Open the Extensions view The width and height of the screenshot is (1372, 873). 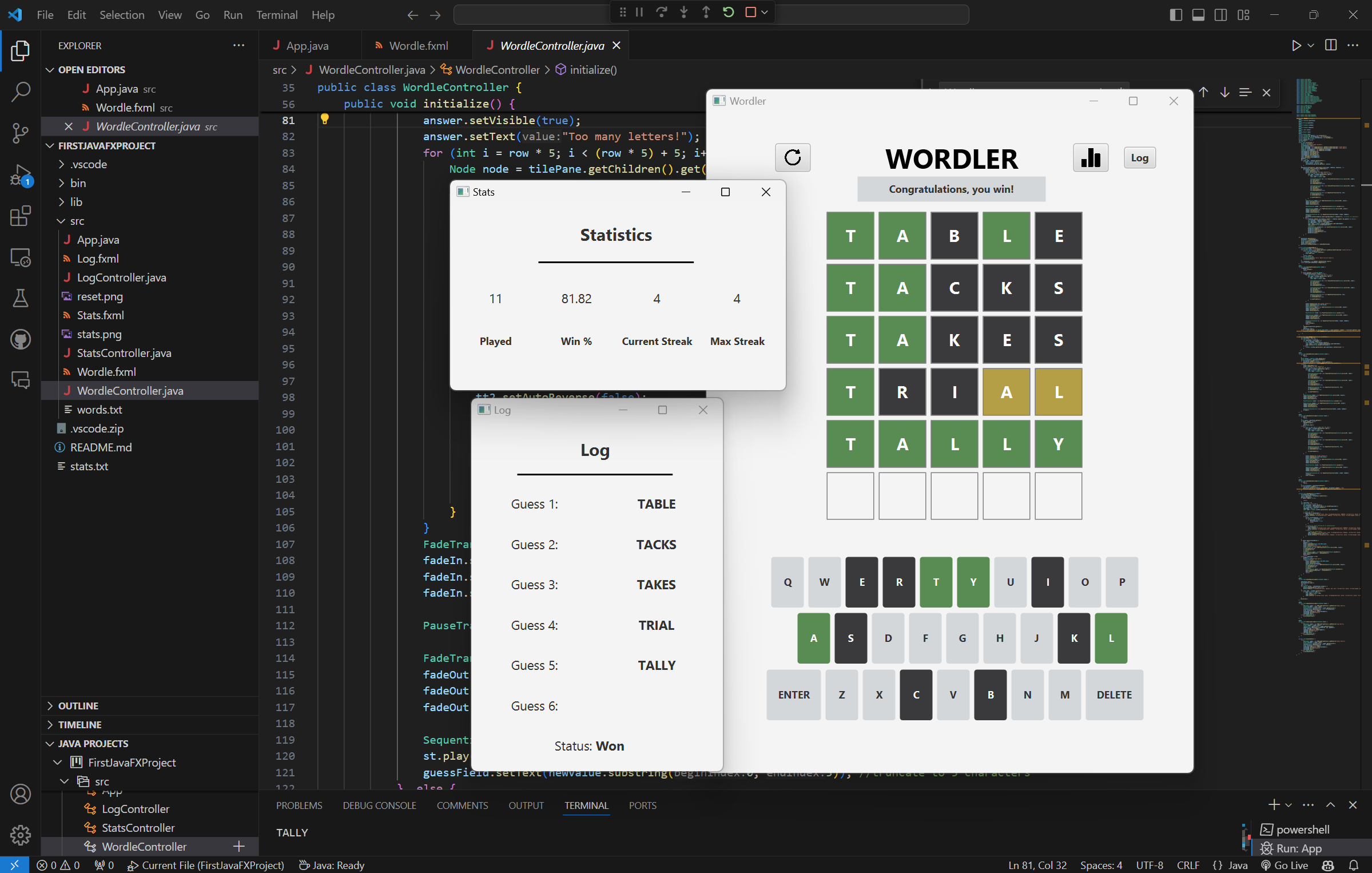click(x=21, y=216)
